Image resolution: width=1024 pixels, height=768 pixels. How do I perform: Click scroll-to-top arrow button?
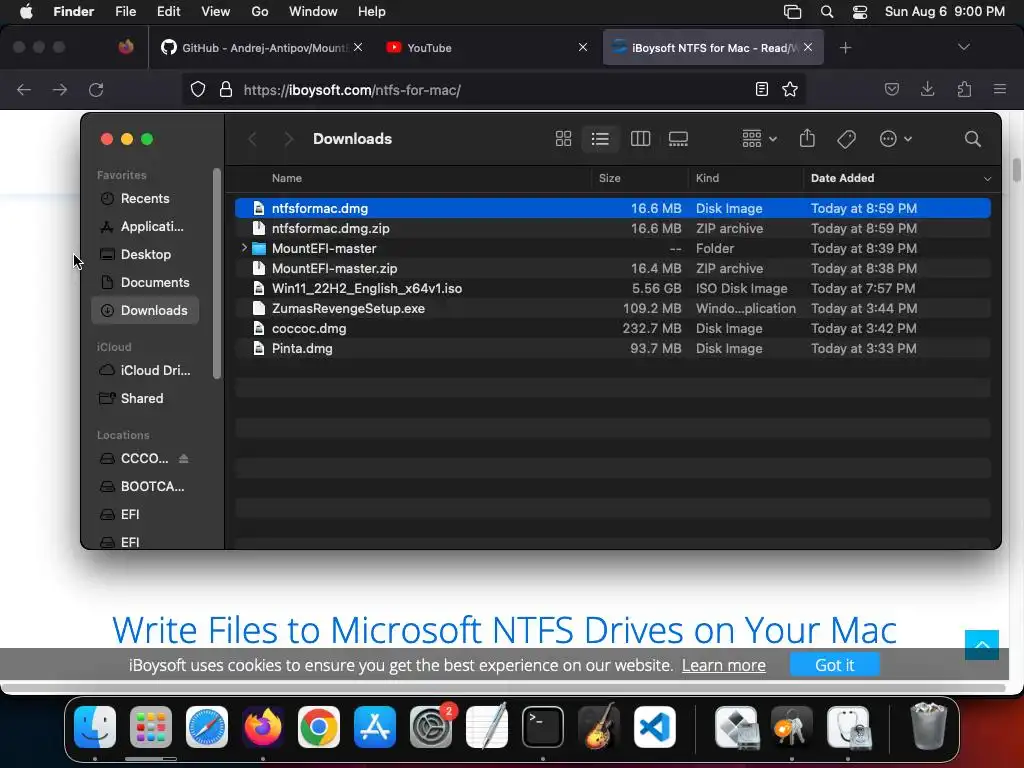pyautogui.click(x=982, y=645)
